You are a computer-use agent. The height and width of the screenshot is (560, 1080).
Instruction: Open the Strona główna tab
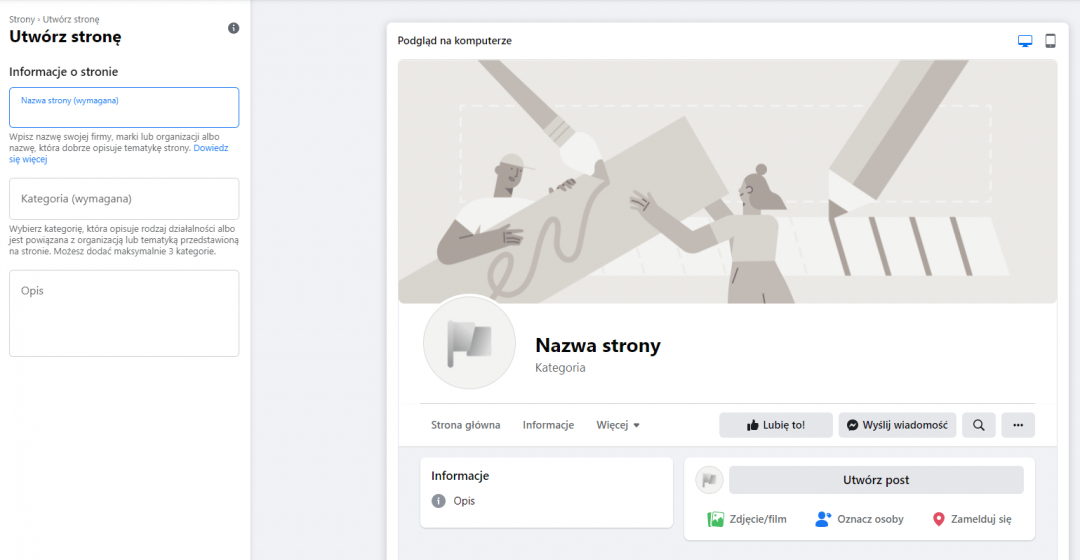click(x=465, y=425)
